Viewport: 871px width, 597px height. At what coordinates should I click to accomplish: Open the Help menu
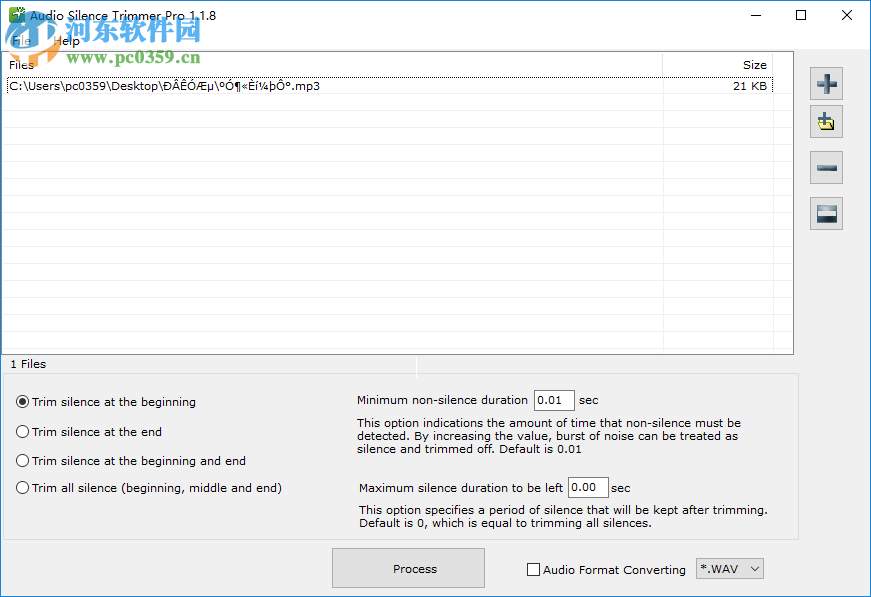pyautogui.click(x=65, y=40)
